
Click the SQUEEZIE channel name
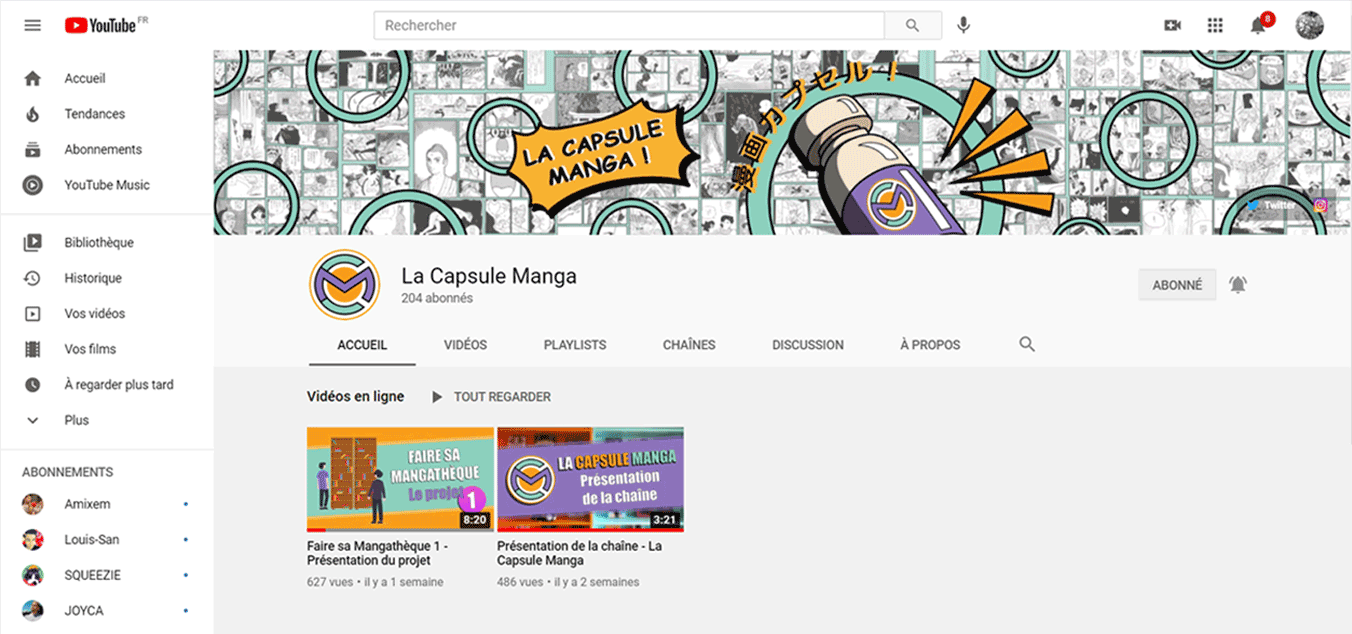92,575
